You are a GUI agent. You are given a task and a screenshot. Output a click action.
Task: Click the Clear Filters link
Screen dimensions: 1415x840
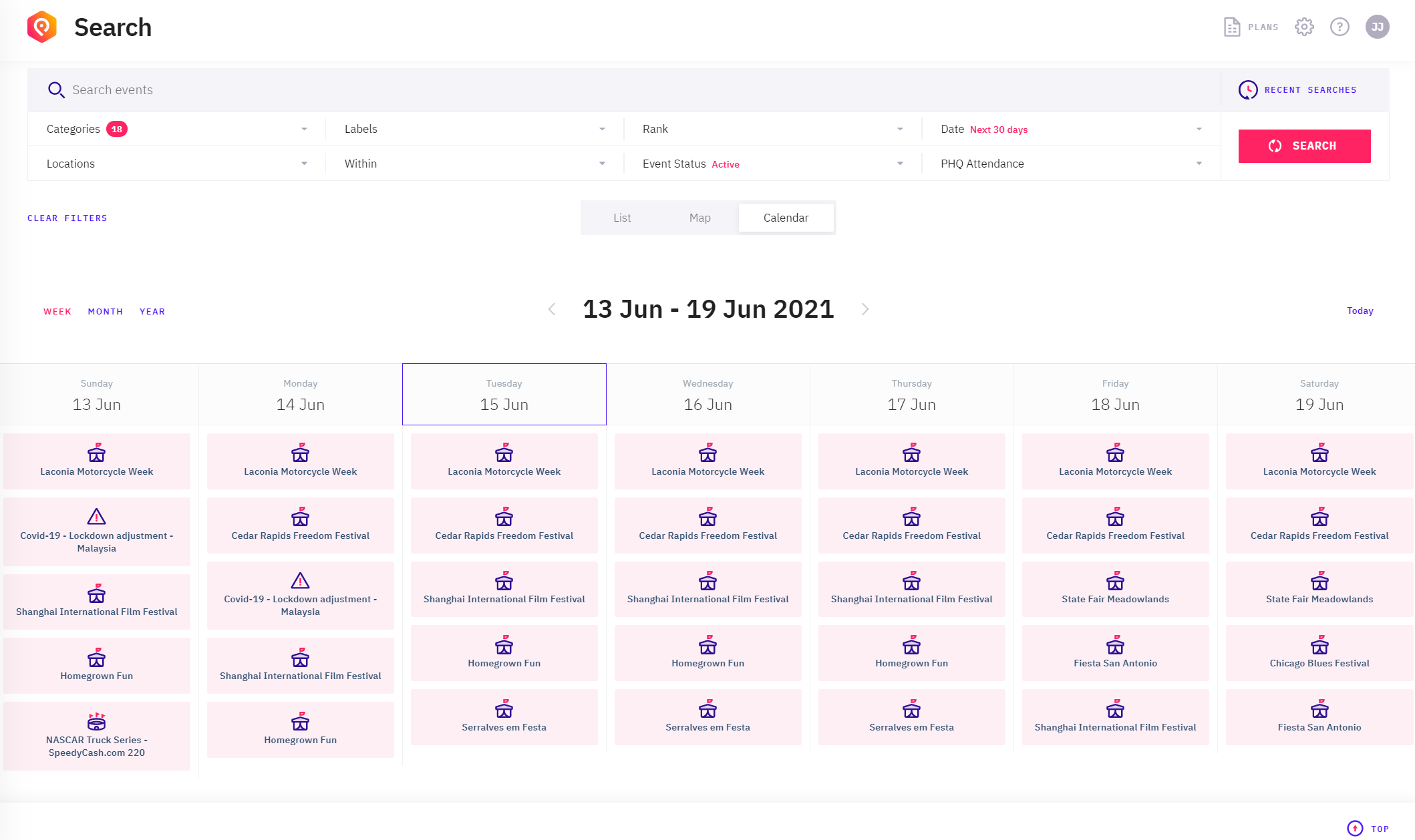67,218
